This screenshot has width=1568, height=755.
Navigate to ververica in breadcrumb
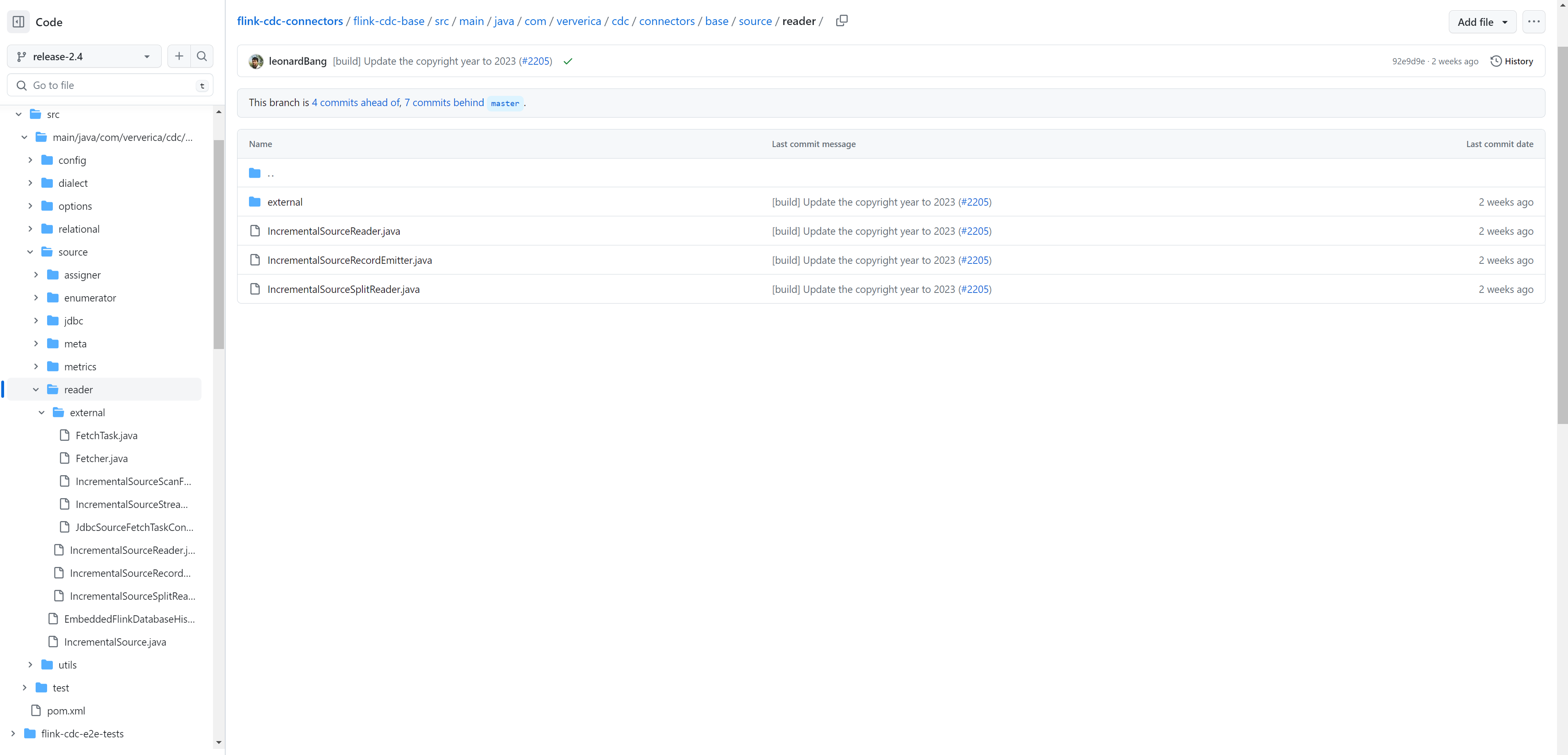578,21
